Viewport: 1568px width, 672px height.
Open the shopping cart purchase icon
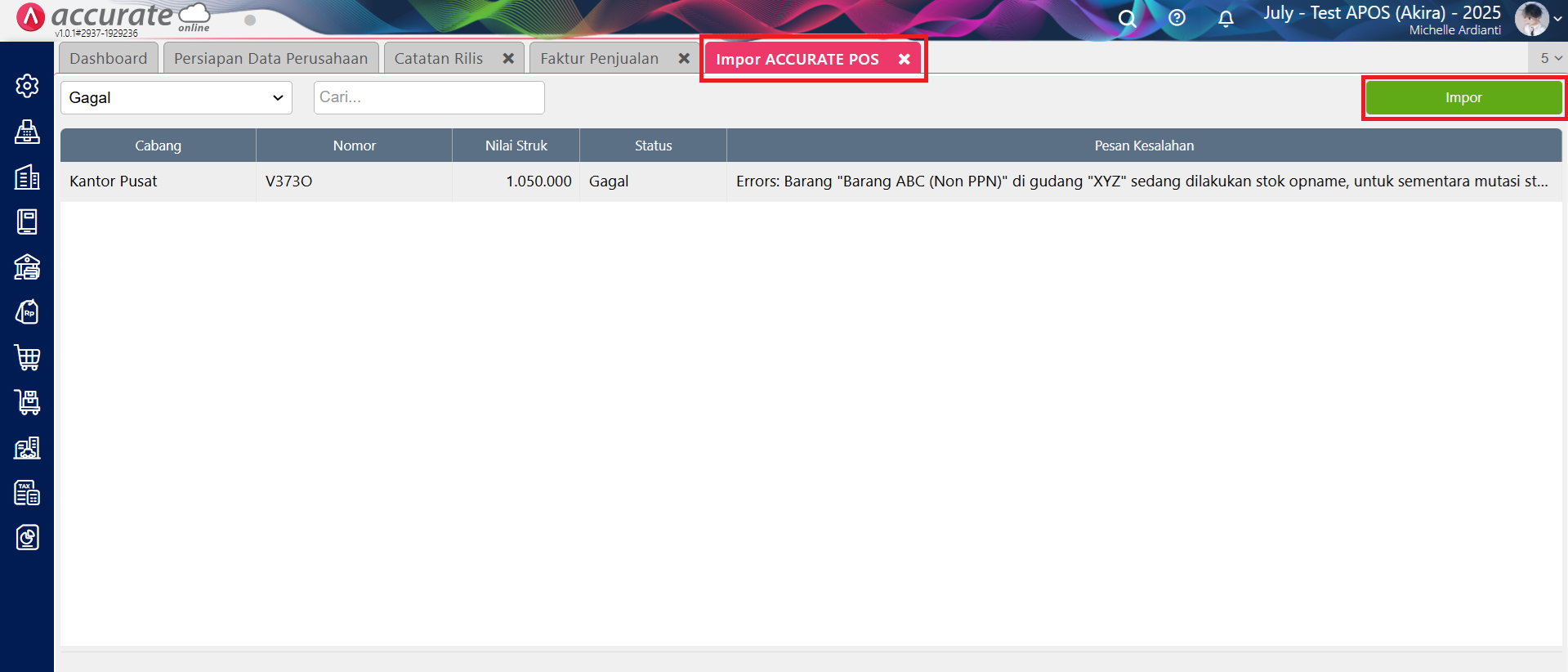pos(27,357)
